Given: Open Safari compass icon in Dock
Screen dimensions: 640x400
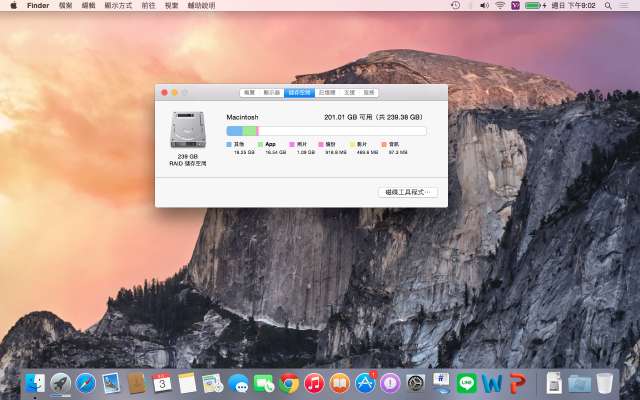Looking at the screenshot, I should pos(86,384).
